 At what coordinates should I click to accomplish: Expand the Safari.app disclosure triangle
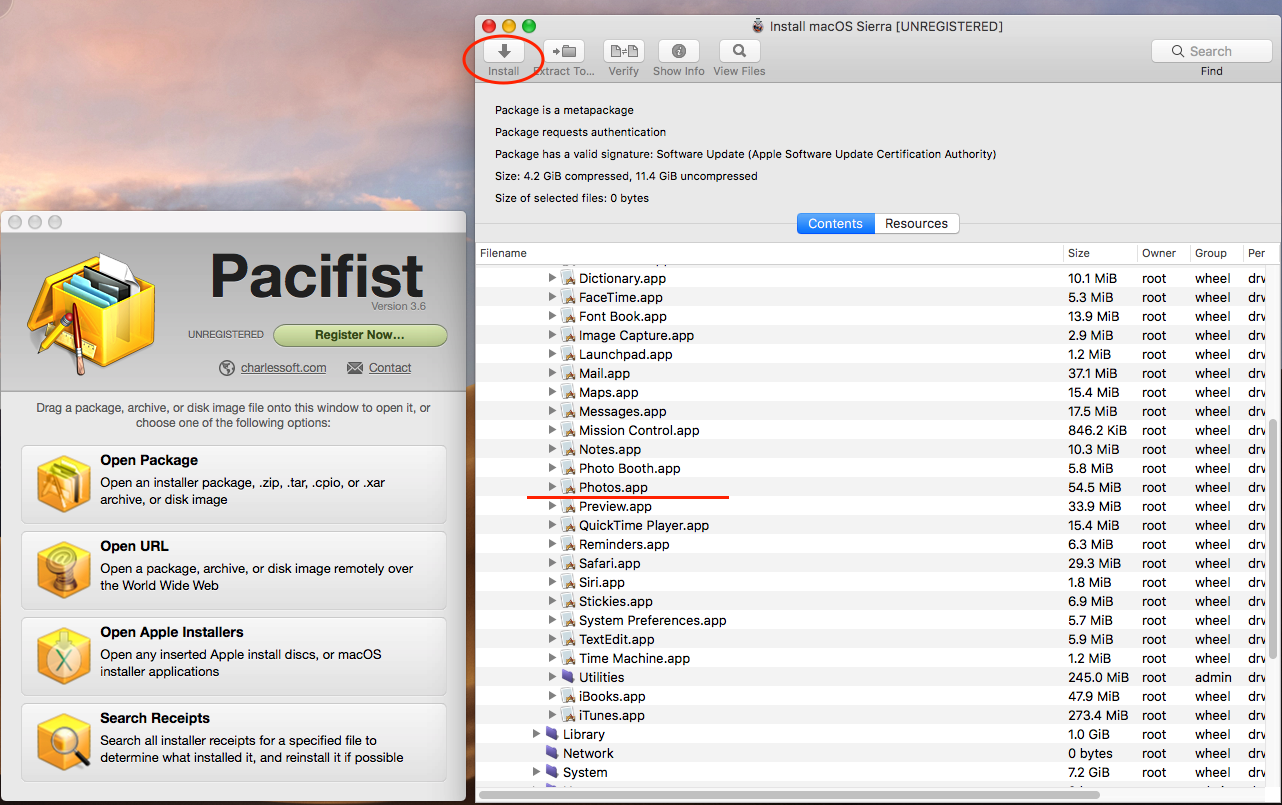tap(552, 563)
